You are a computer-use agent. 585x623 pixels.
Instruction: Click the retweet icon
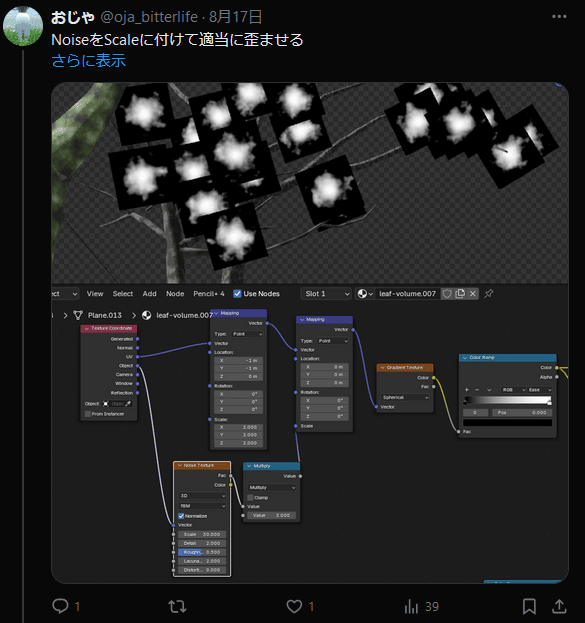tap(177, 606)
